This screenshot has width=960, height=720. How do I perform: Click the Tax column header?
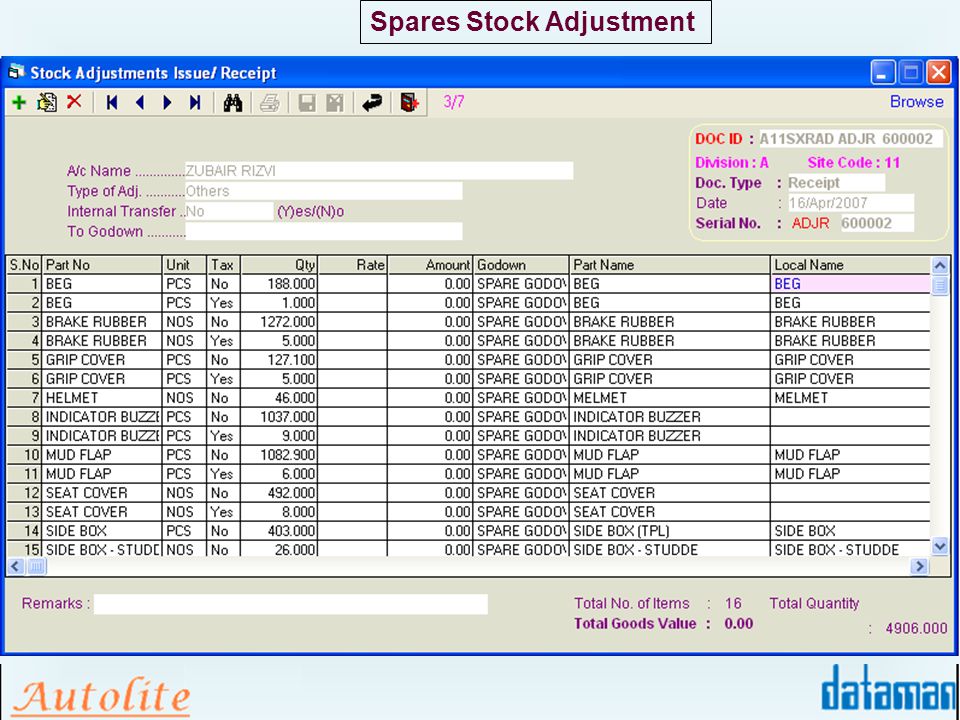[223, 265]
